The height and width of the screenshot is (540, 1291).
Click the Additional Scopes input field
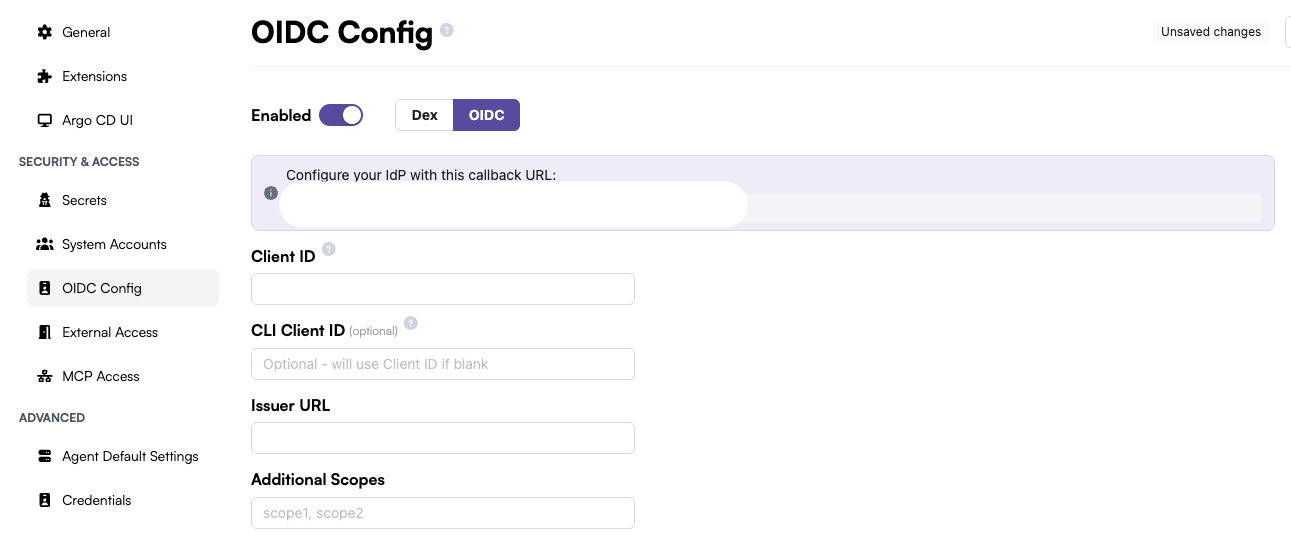[x=443, y=513]
